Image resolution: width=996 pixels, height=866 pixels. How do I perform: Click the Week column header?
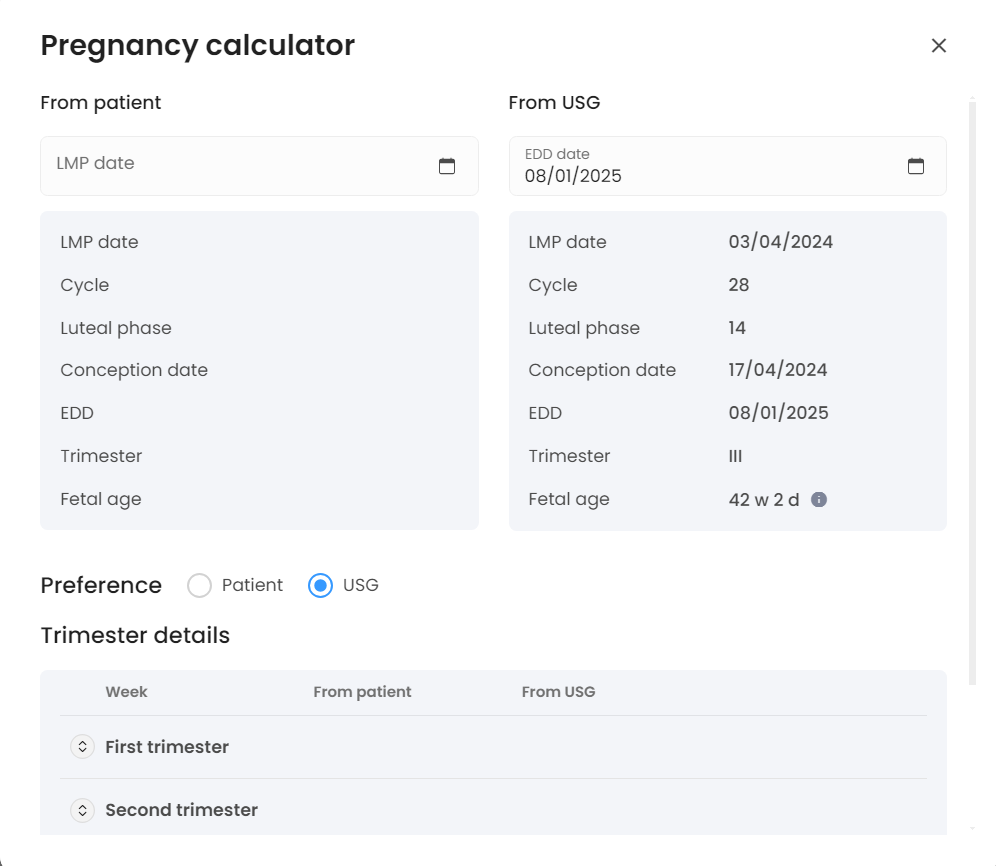click(x=127, y=692)
